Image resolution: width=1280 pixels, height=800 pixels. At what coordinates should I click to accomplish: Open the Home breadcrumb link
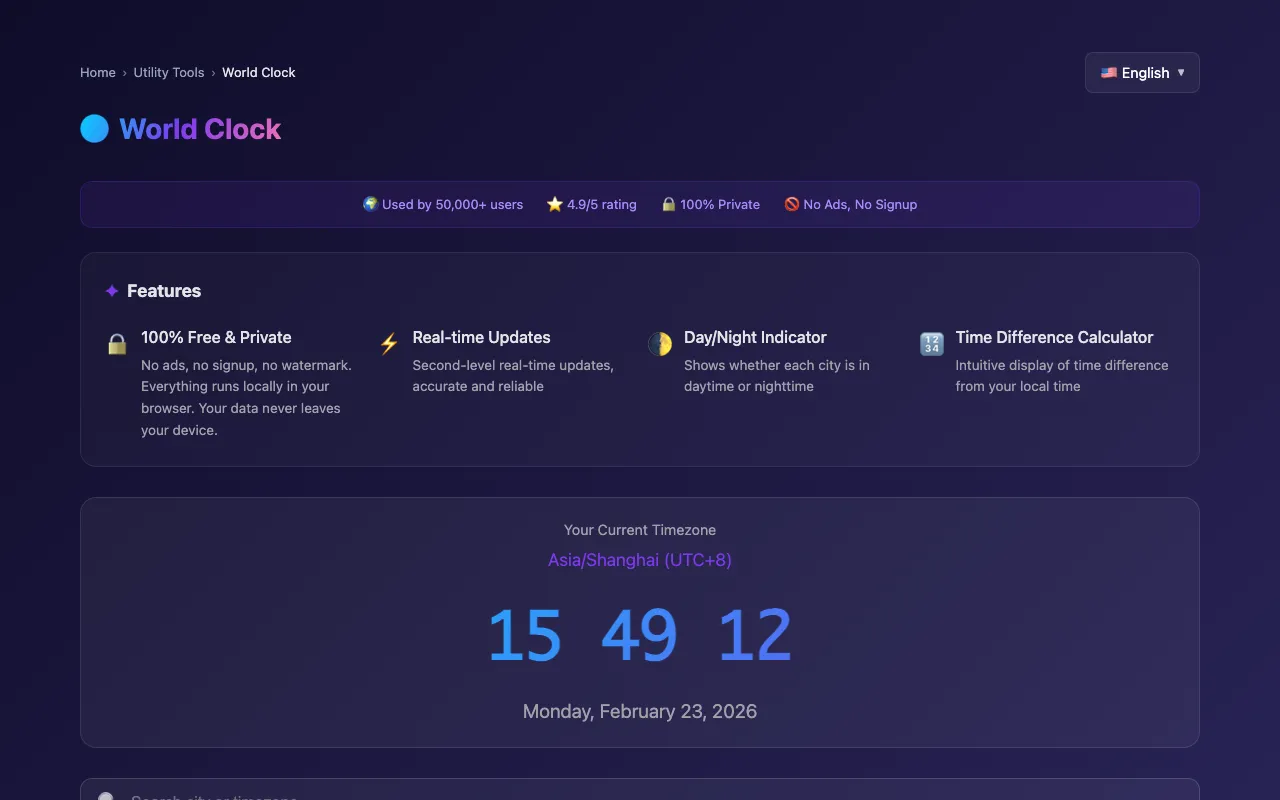click(x=98, y=72)
